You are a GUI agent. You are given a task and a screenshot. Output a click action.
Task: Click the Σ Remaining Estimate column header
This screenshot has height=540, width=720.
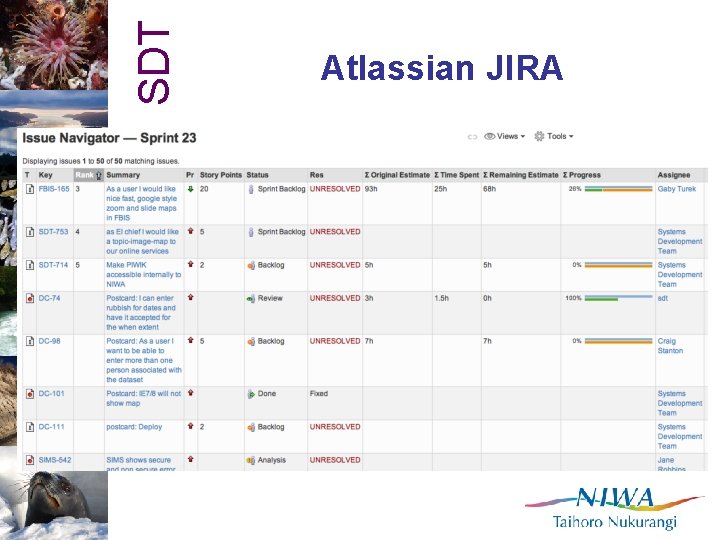pos(521,175)
